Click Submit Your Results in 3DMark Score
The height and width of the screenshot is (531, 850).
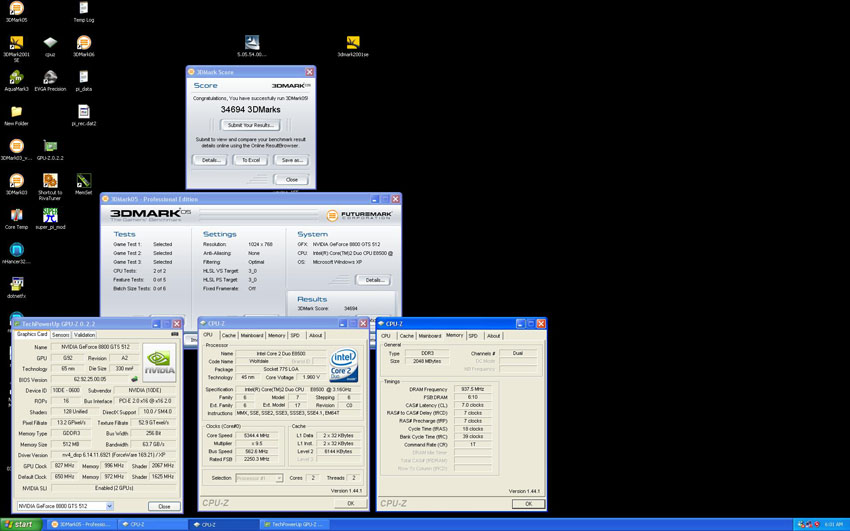[x=250, y=125]
